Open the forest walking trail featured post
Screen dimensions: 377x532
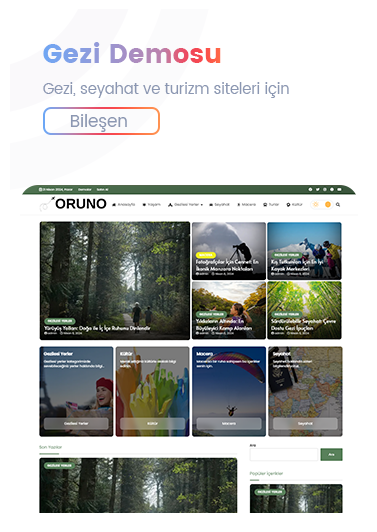115,281
